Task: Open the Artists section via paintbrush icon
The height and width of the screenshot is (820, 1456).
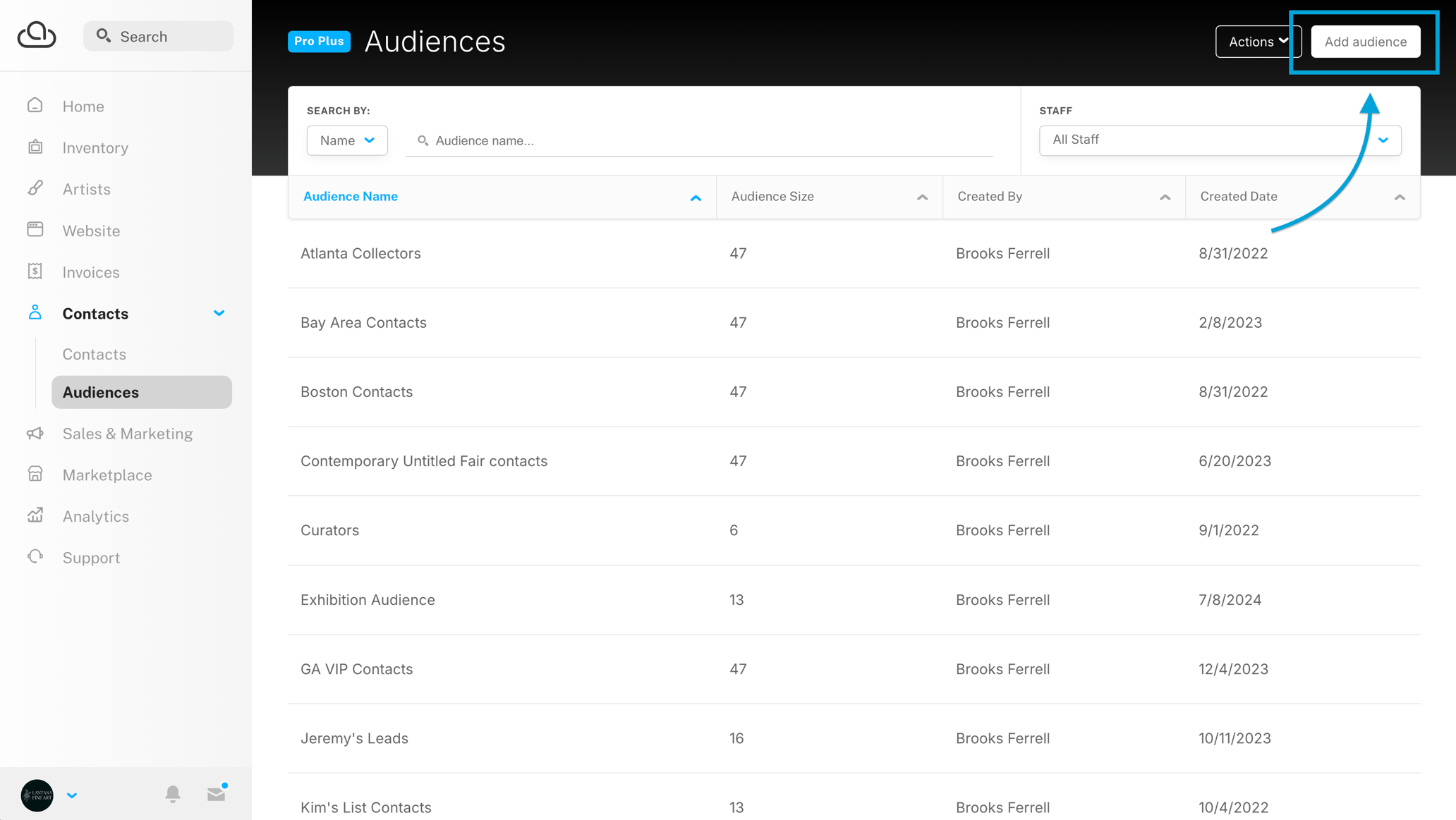Action: pos(35,188)
